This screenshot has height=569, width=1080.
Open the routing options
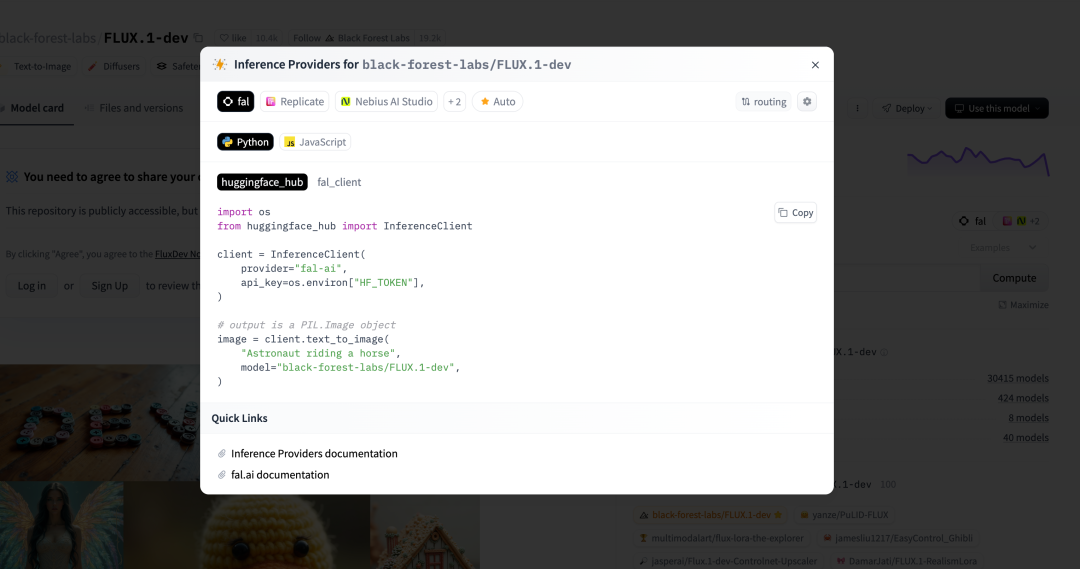(x=763, y=101)
